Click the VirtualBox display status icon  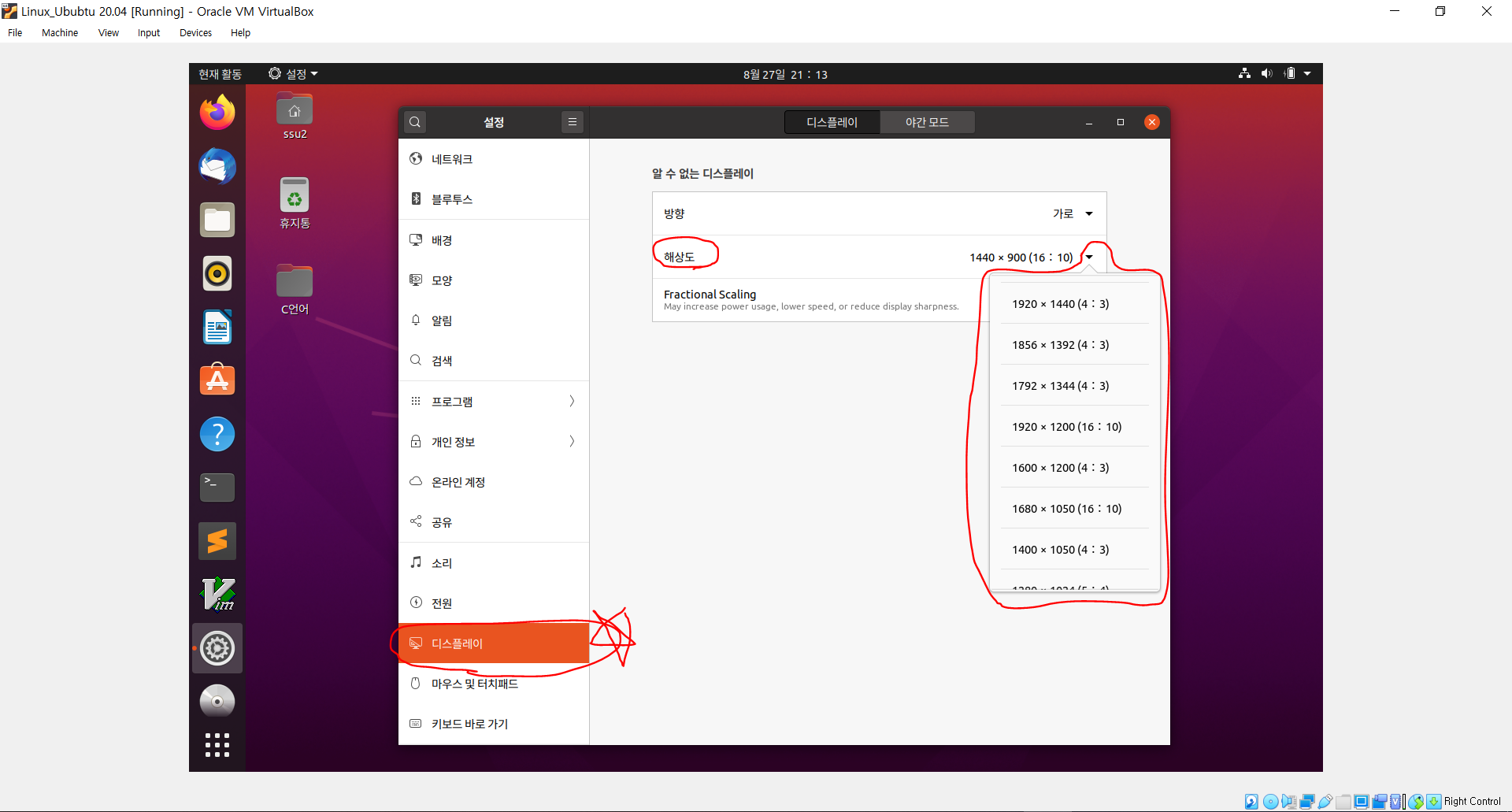1361,802
